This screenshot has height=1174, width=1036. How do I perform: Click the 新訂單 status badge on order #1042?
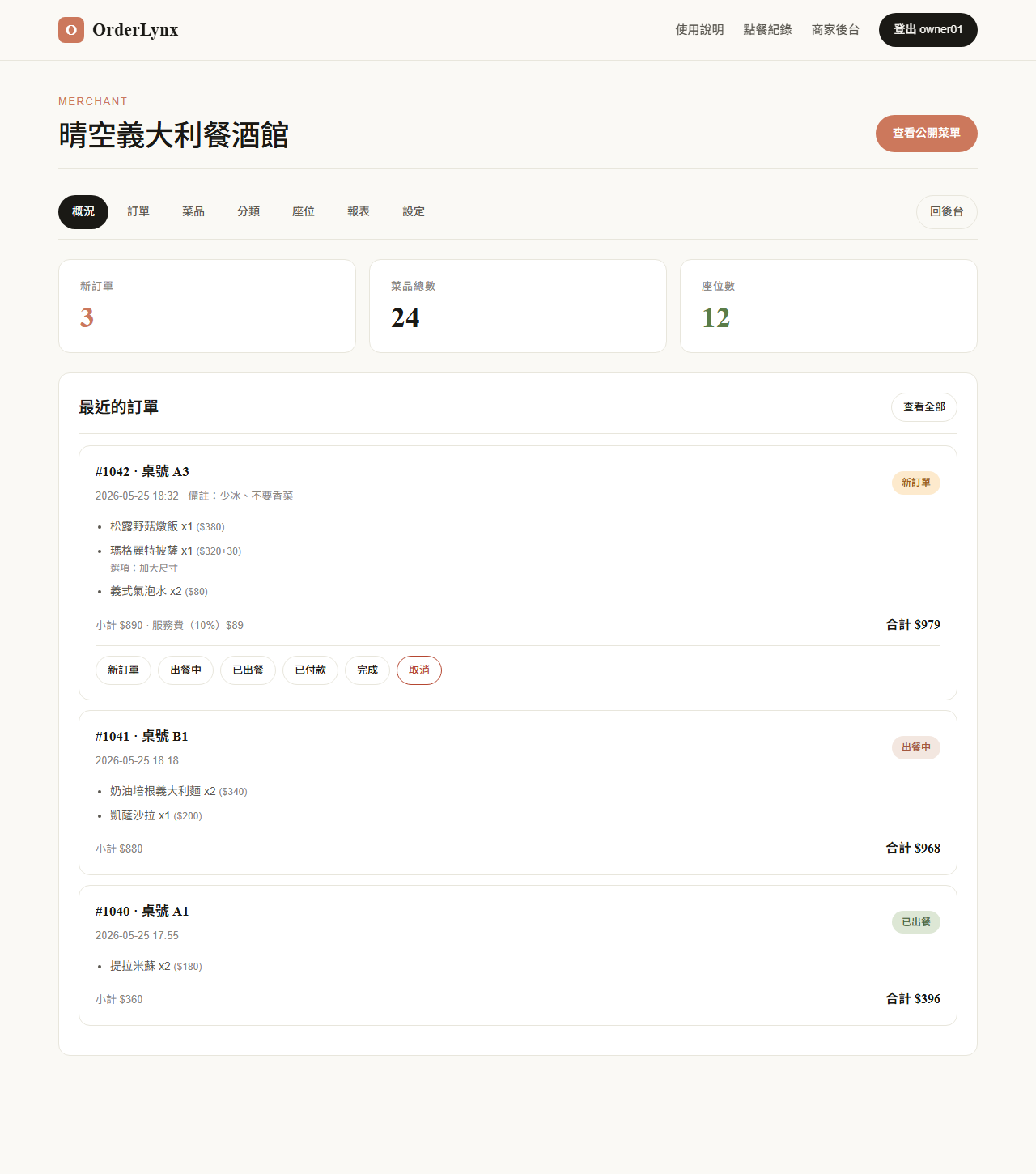tap(916, 483)
